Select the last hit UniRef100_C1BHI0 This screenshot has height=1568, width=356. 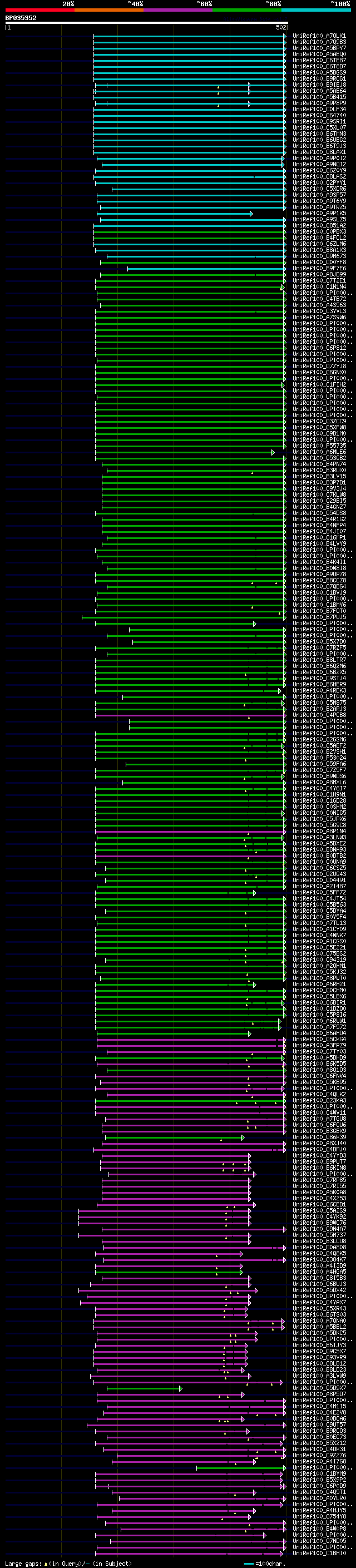(319, 1553)
